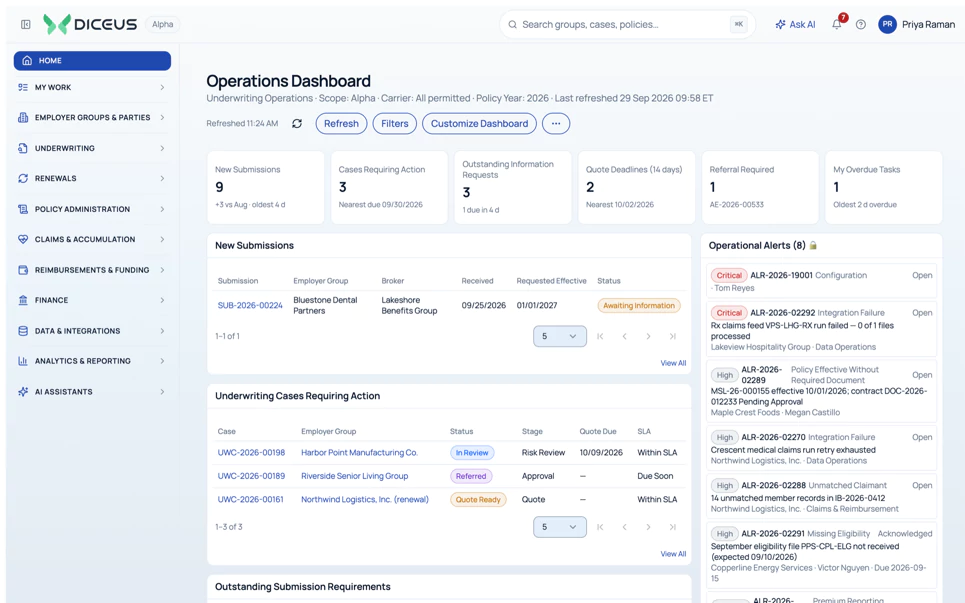Click the Claims heart icon

23,239
